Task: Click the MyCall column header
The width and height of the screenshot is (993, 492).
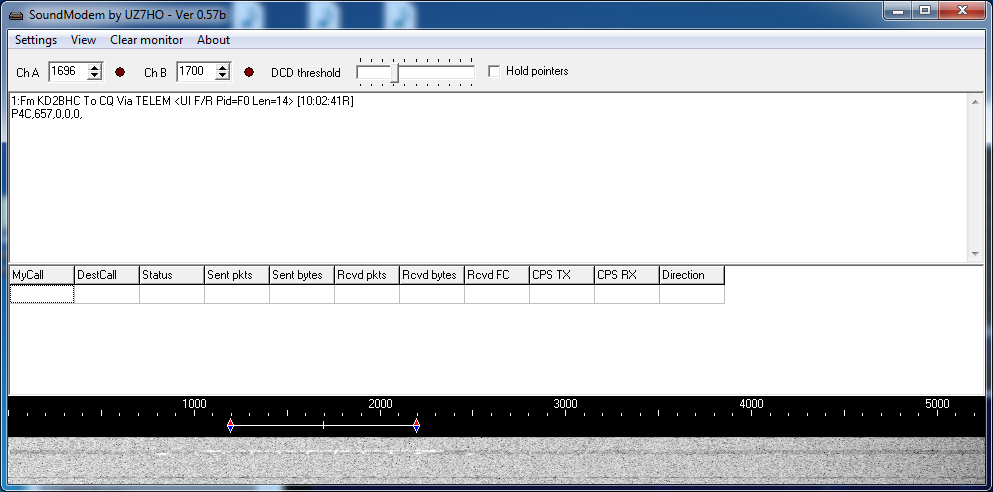Action: click(x=42, y=275)
